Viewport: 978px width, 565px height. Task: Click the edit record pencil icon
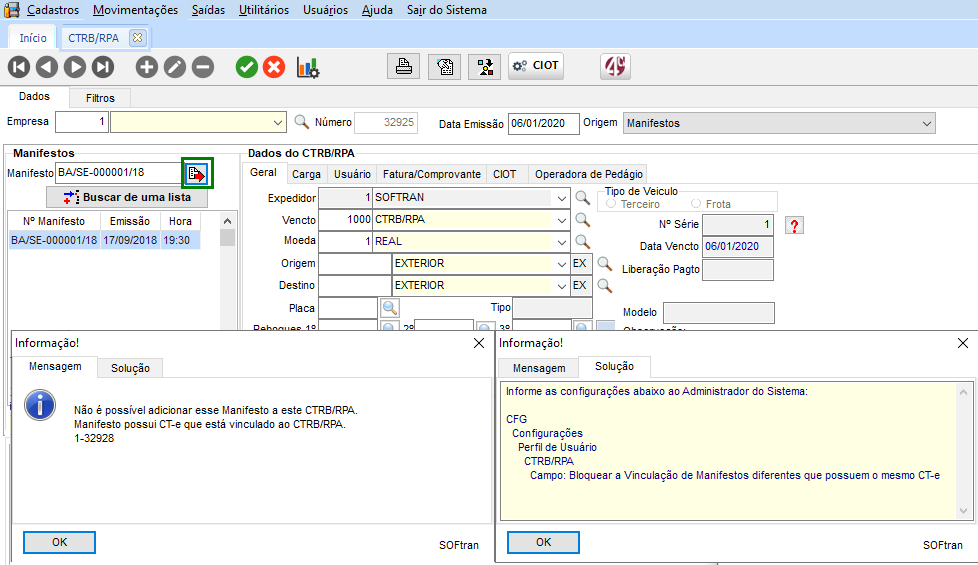pyautogui.click(x=175, y=67)
